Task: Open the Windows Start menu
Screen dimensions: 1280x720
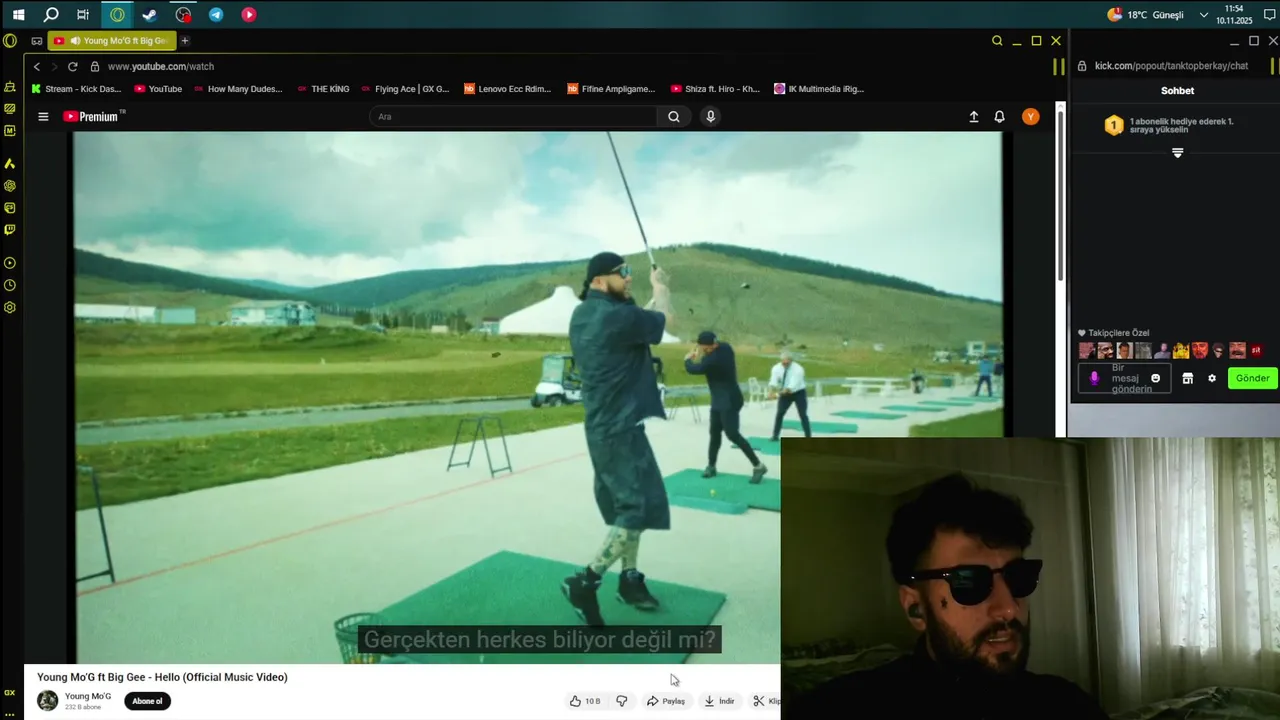Action: point(18,15)
